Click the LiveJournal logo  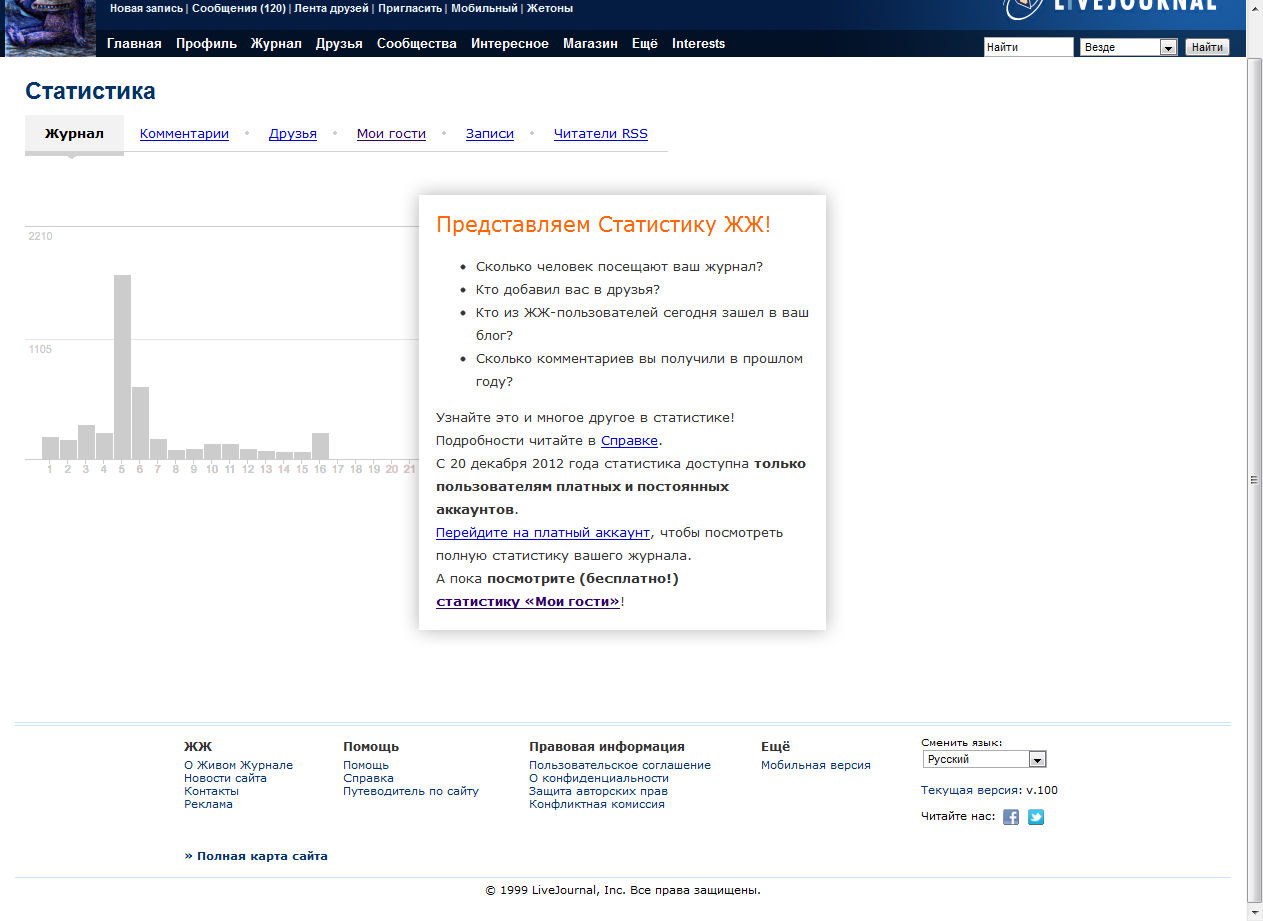(1111, 8)
